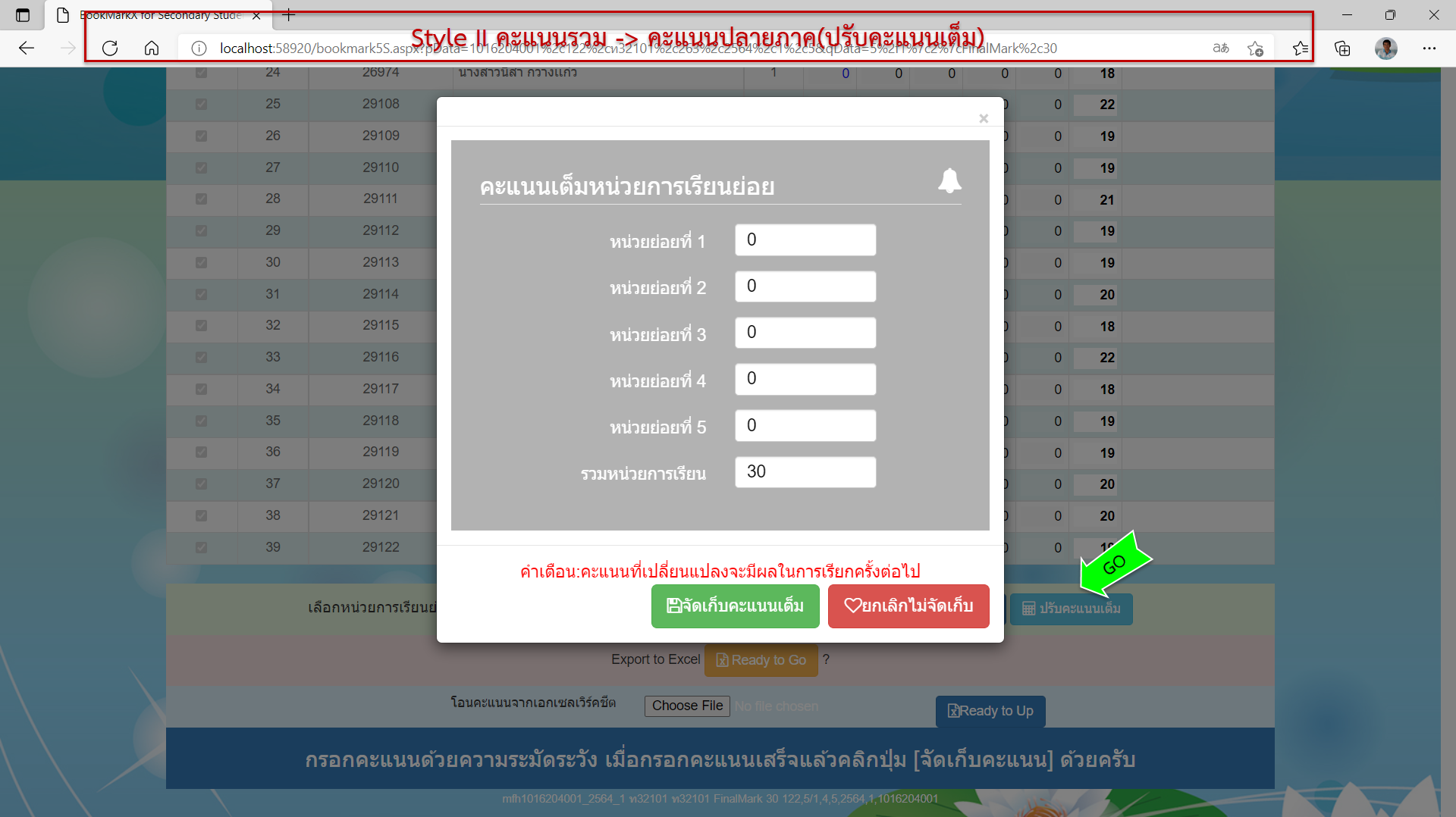Toggle checkbox for row 25
This screenshot has width=1456, height=817.
coord(201,104)
